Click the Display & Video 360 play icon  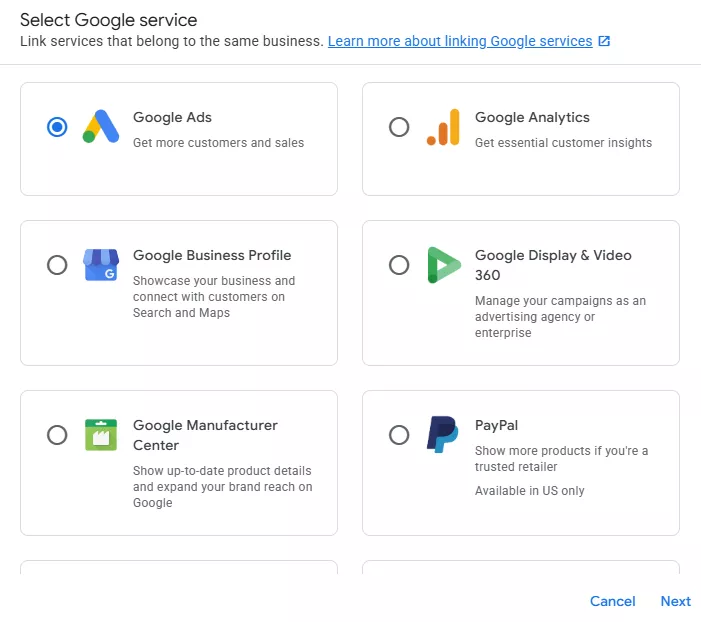pyautogui.click(x=442, y=265)
